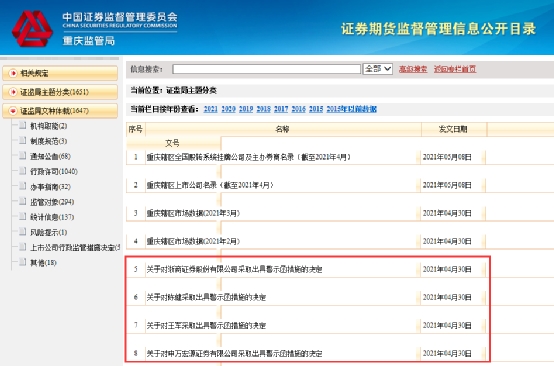This screenshot has height=366, width=554.
Task: Click the 相关规定 expand arrow icon
Action: [x=13, y=73]
